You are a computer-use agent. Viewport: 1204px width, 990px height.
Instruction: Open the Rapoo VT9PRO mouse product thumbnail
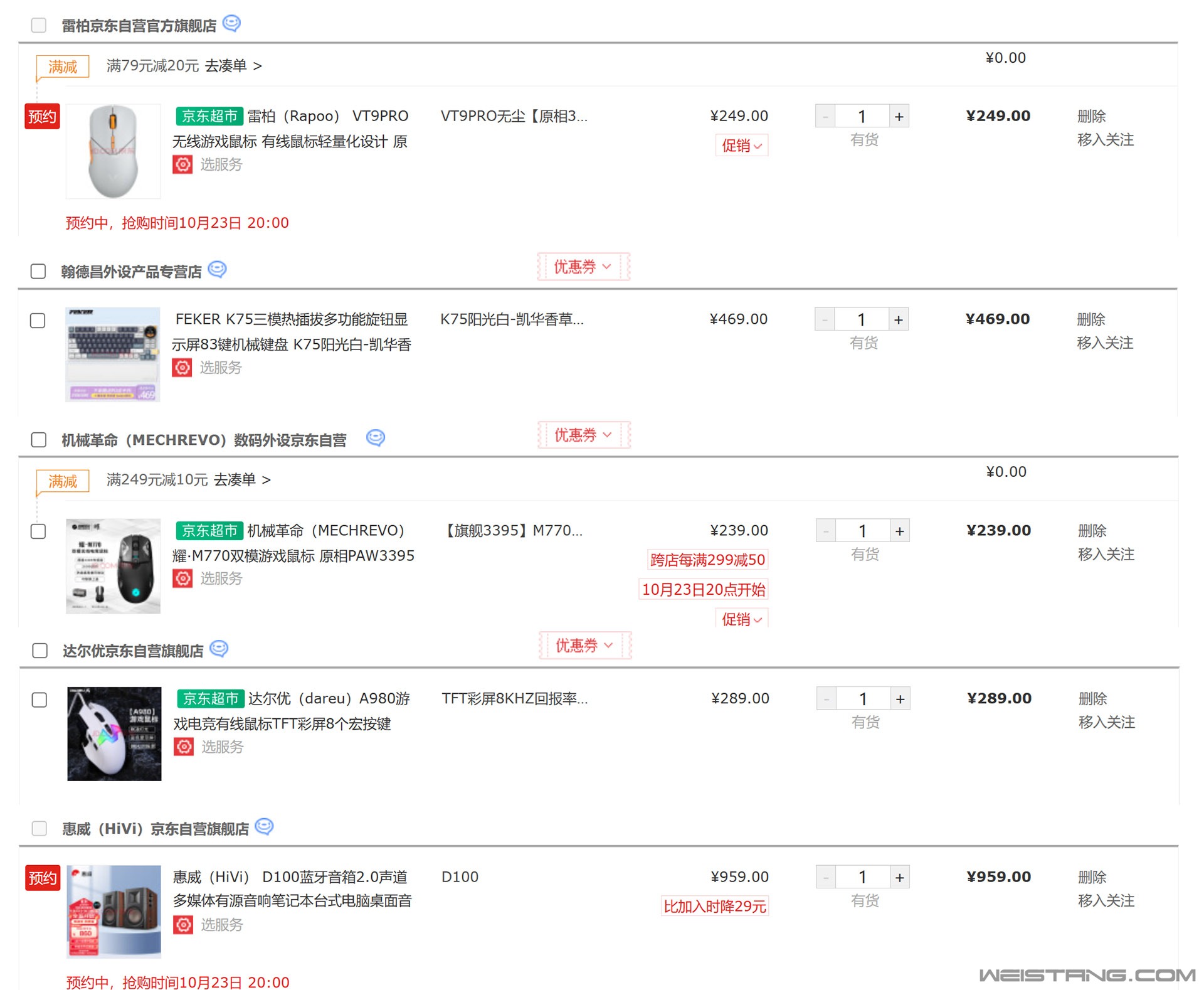coord(113,151)
